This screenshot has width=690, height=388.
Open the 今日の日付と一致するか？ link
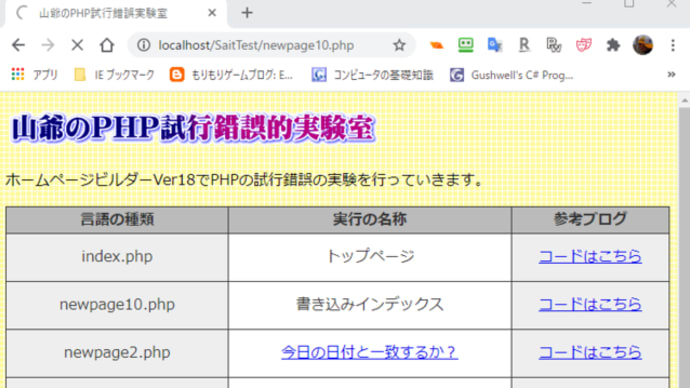pyautogui.click(x=370, y=352)
